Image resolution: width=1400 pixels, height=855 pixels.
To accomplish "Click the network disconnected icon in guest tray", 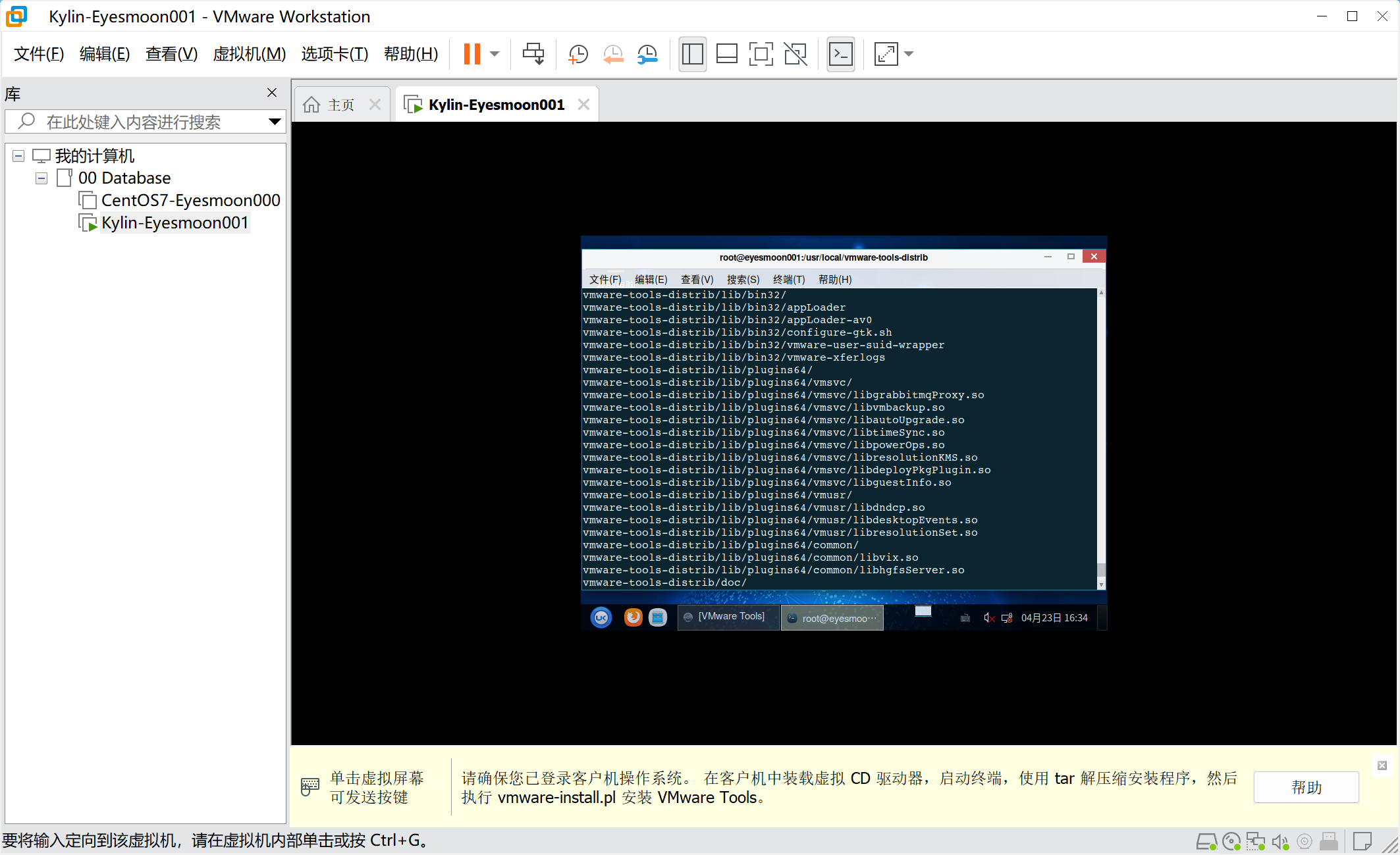I will point(1007,618).
